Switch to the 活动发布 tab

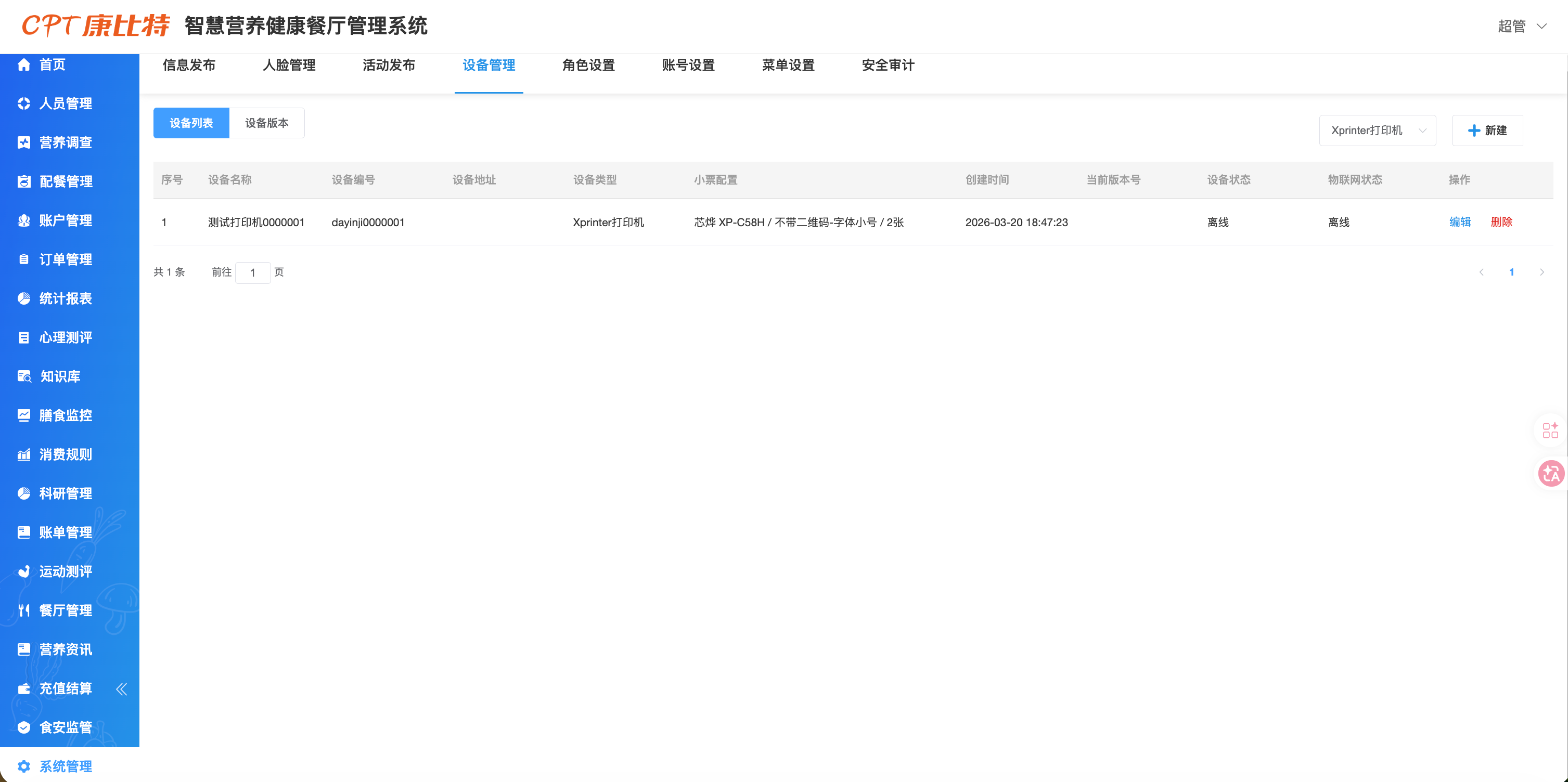[x=388, y=65]
